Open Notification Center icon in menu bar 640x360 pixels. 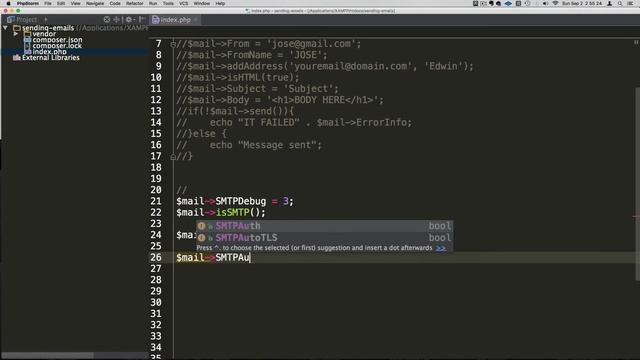(631, 3)
